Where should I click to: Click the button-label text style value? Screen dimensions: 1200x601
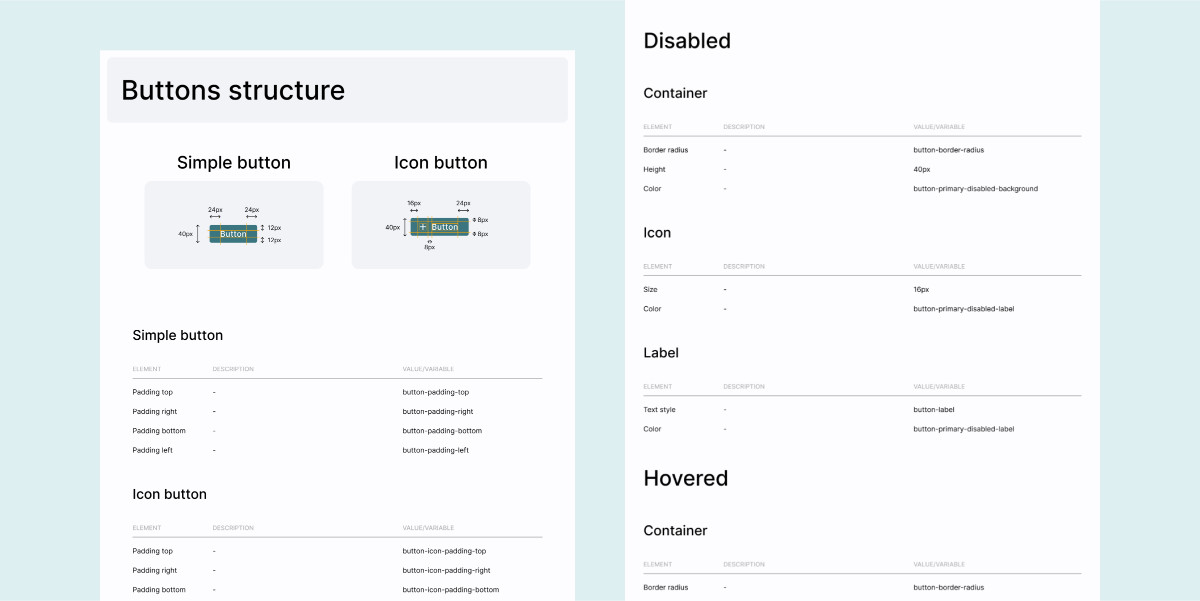[x=934, y=409]
